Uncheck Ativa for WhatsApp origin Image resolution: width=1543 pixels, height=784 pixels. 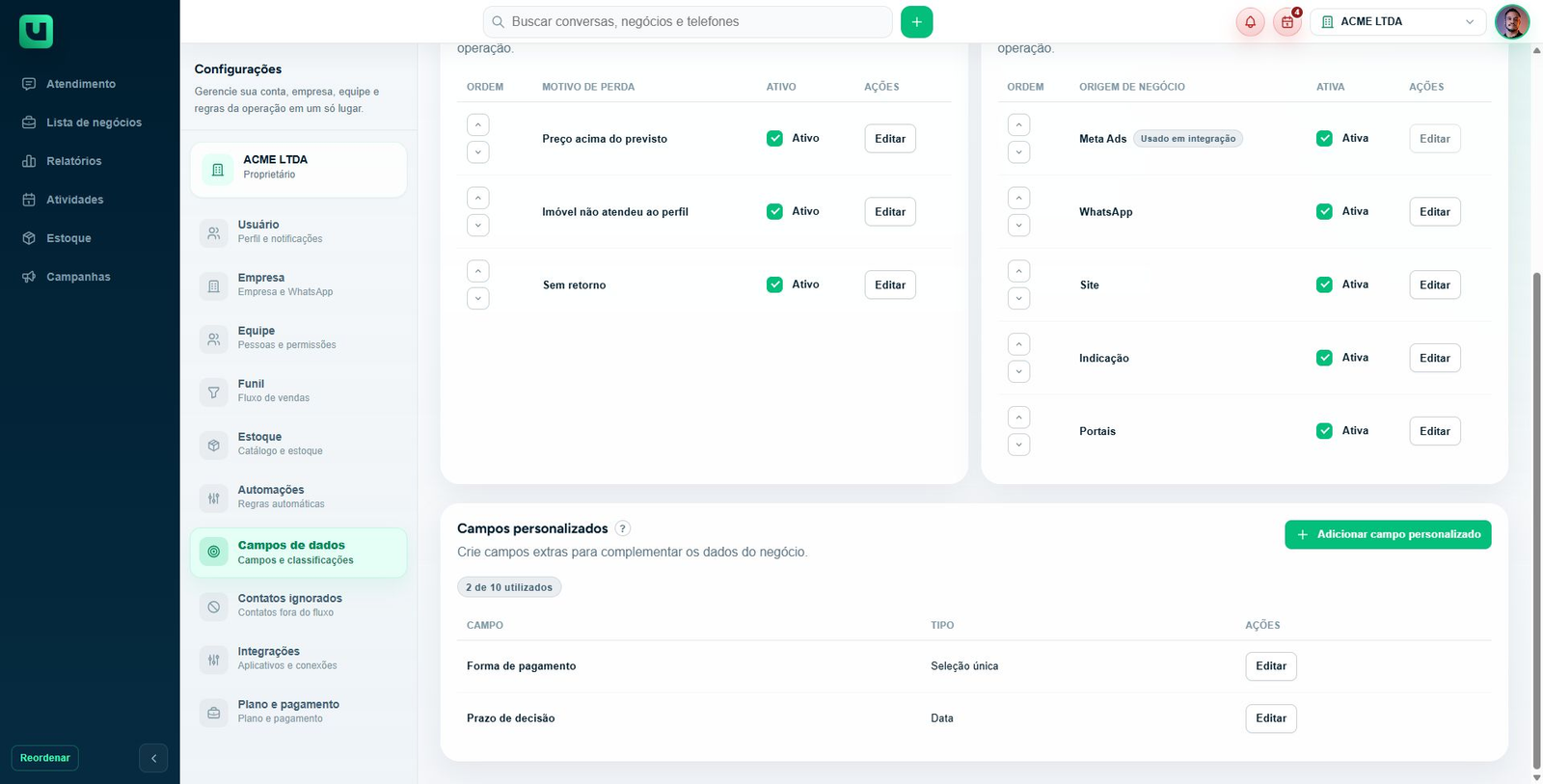[1324, 211]
